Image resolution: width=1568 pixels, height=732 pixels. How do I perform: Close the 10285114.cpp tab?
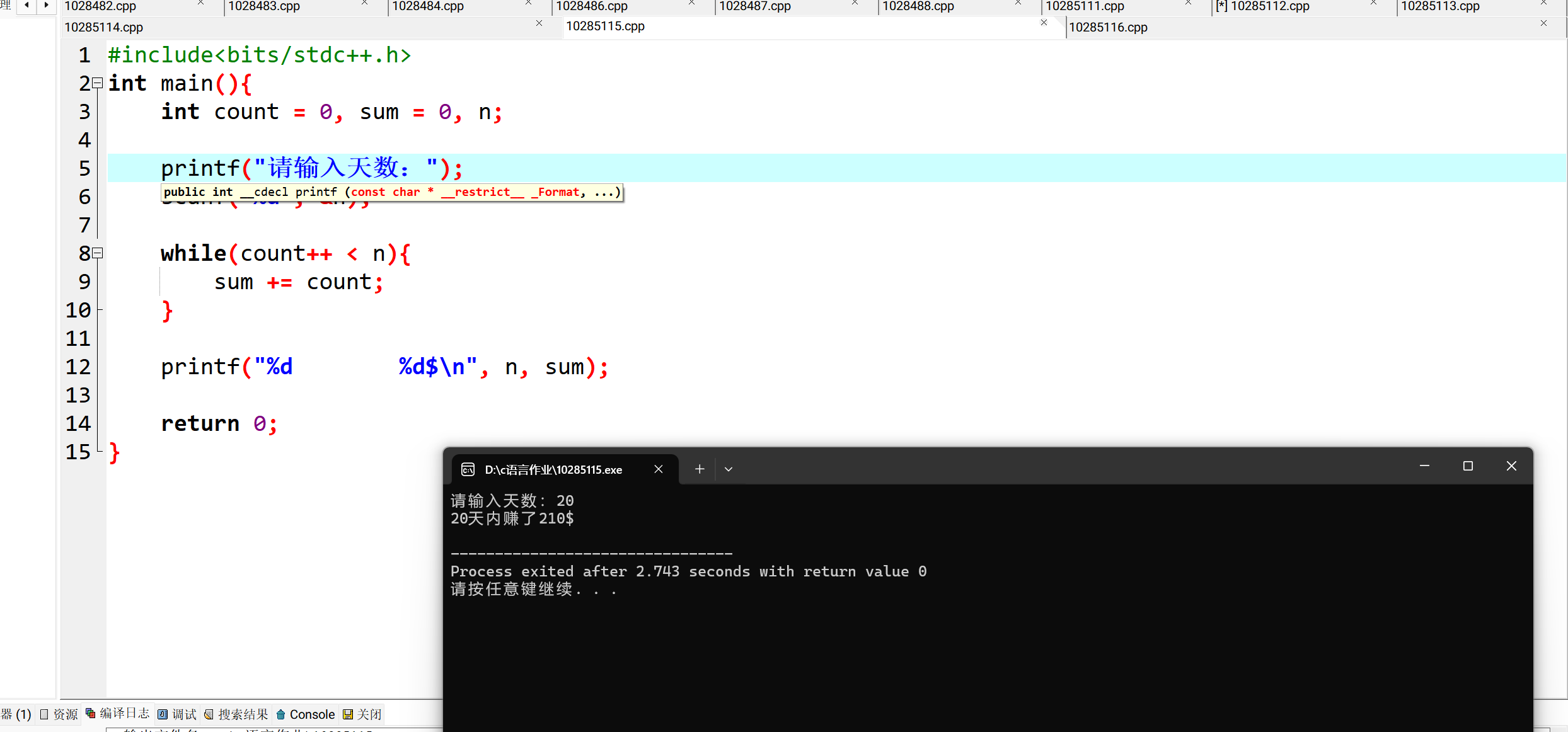point(539,23)
